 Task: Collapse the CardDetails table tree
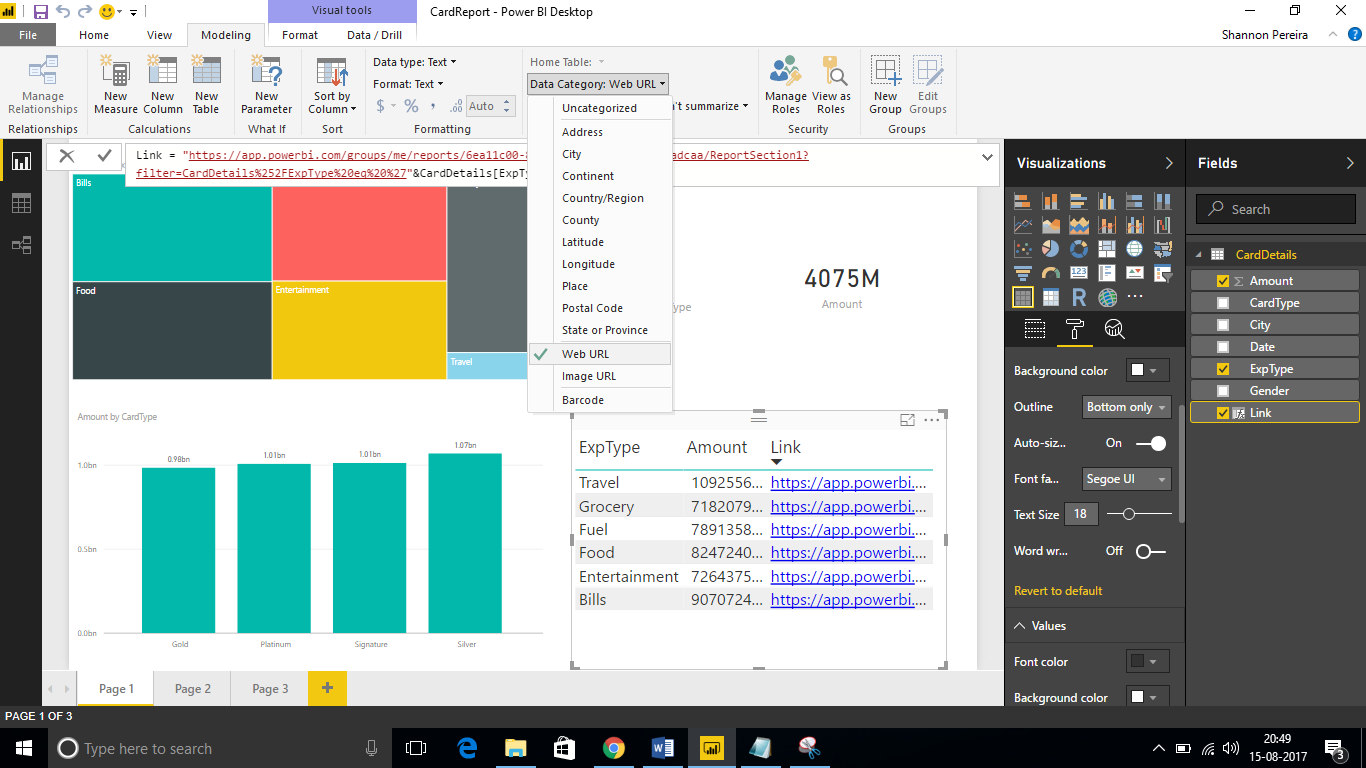pos(1199,255)
